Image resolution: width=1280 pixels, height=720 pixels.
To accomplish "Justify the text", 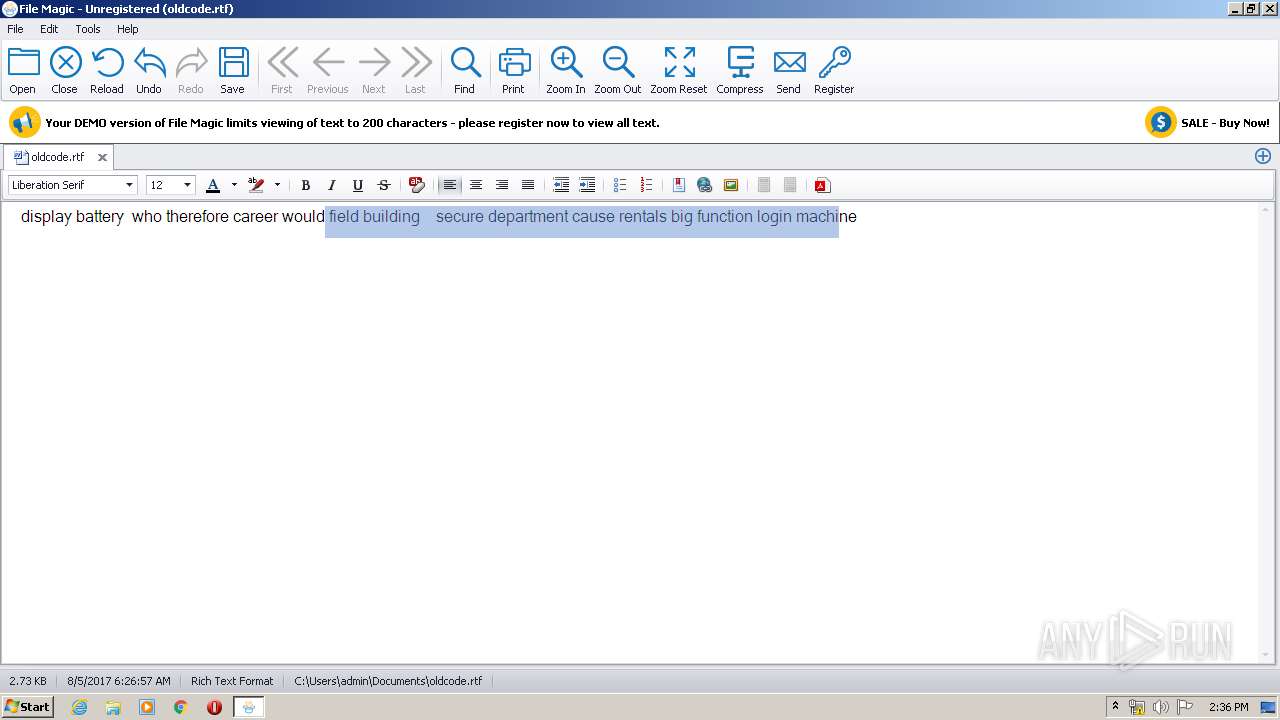I will point(528,185).
